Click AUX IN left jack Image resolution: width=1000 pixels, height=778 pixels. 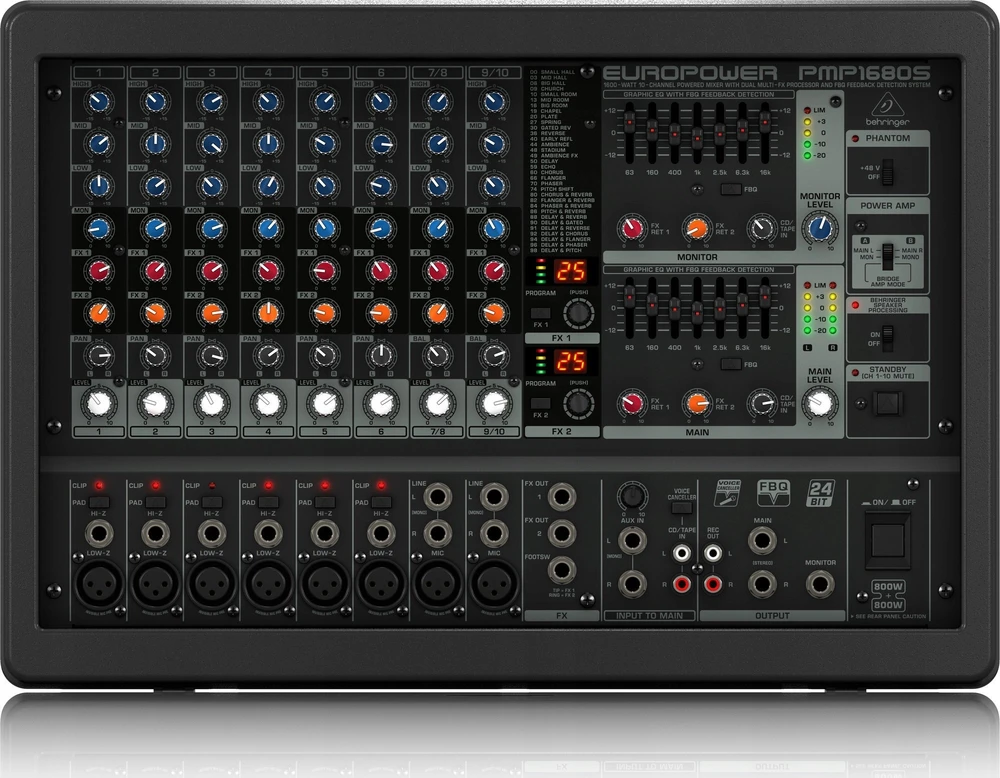click(631, 541)
